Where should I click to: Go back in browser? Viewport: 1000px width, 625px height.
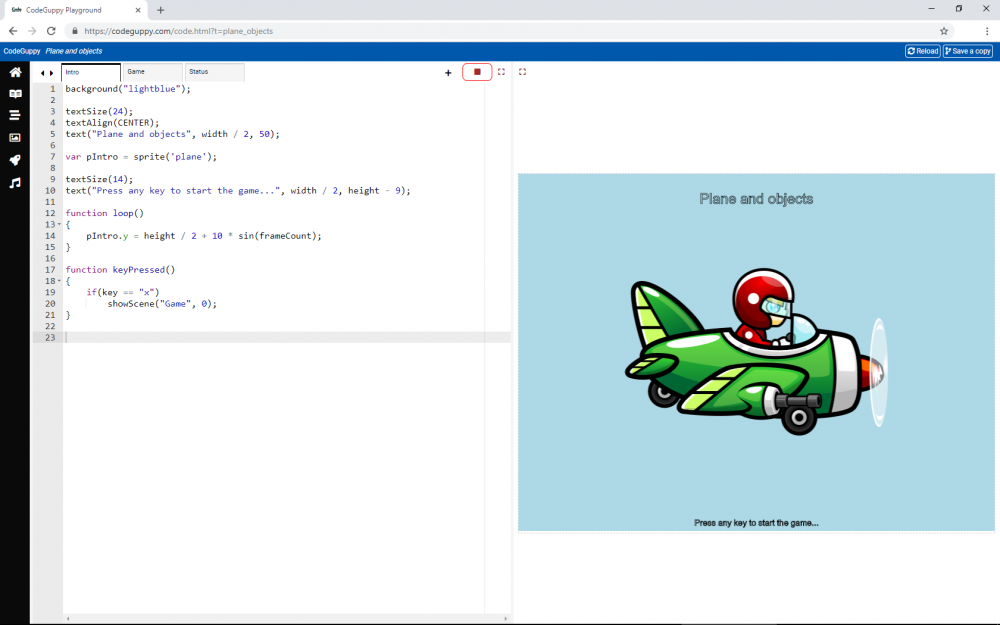(x=13, y=31)
